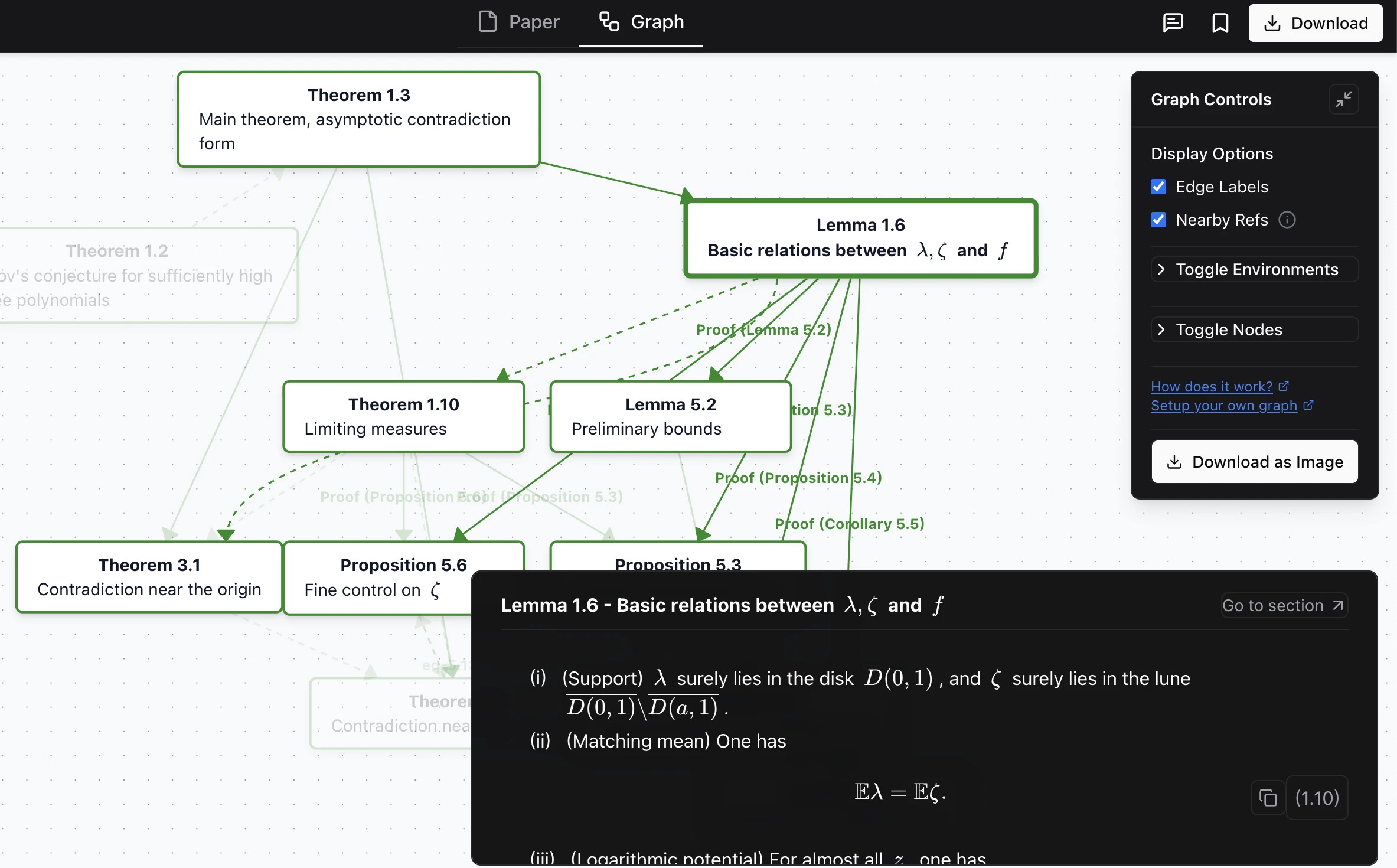
Task: Click Download as Image
Action: click(1254, 462)
